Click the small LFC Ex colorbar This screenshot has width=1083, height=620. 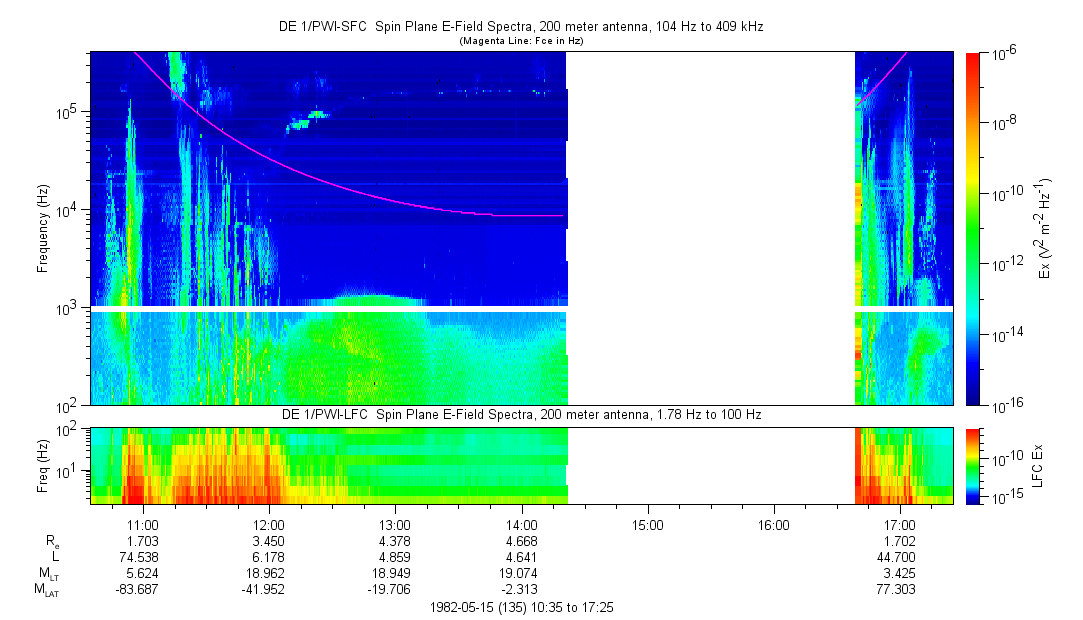(x=973, y=465)
